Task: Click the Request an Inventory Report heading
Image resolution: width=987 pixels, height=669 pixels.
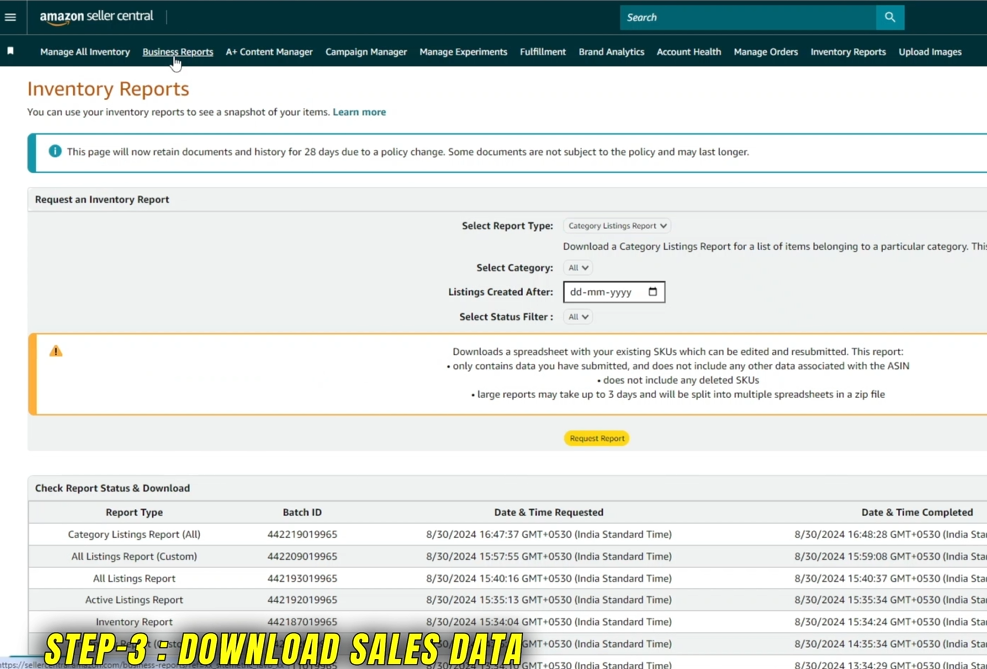Action: point(102,200)
